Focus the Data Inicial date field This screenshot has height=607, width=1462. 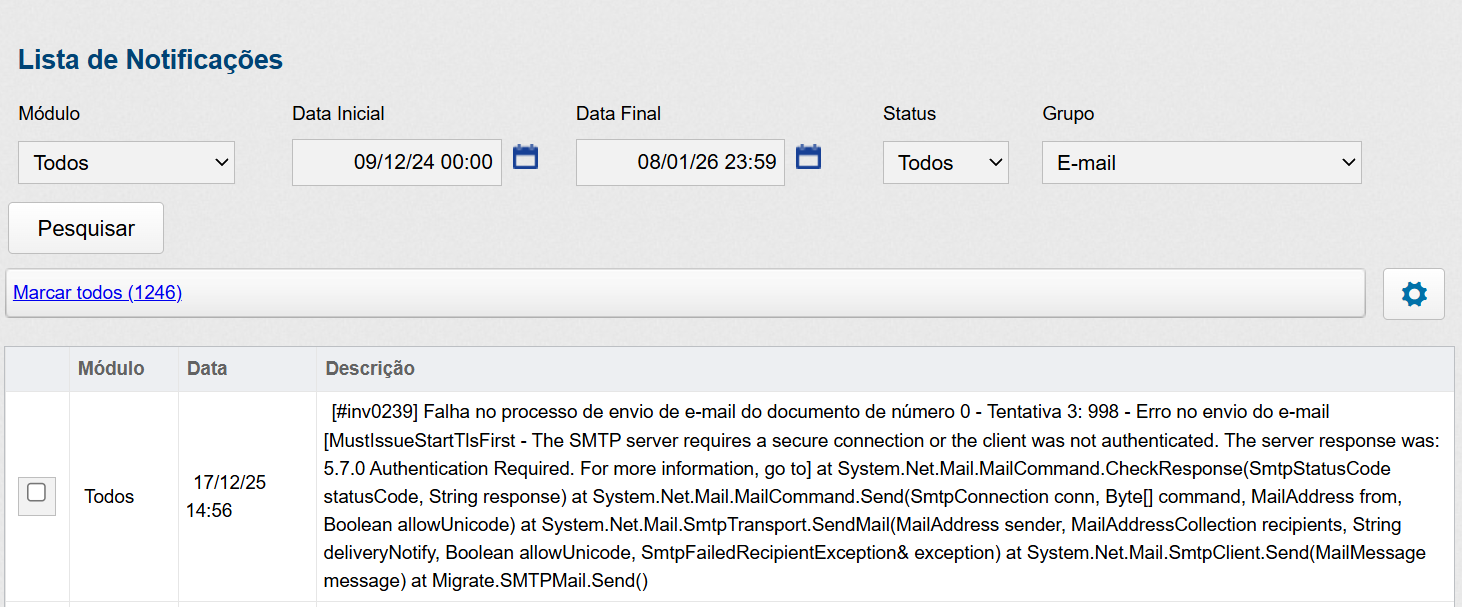point(397,163)
